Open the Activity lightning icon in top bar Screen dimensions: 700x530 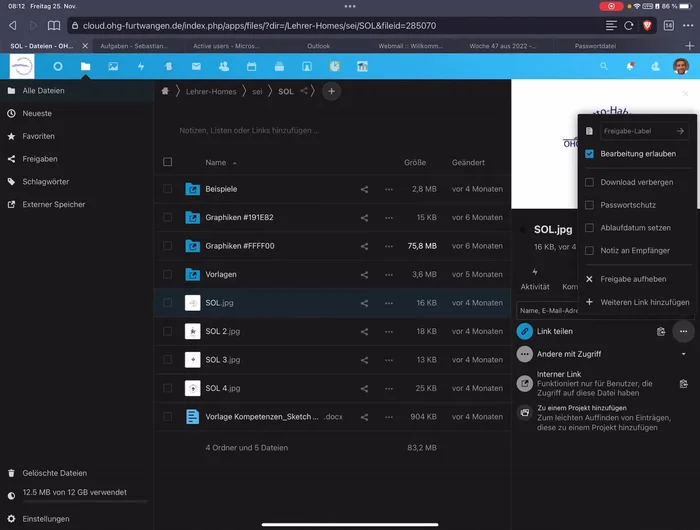click(x=141, y=66)
